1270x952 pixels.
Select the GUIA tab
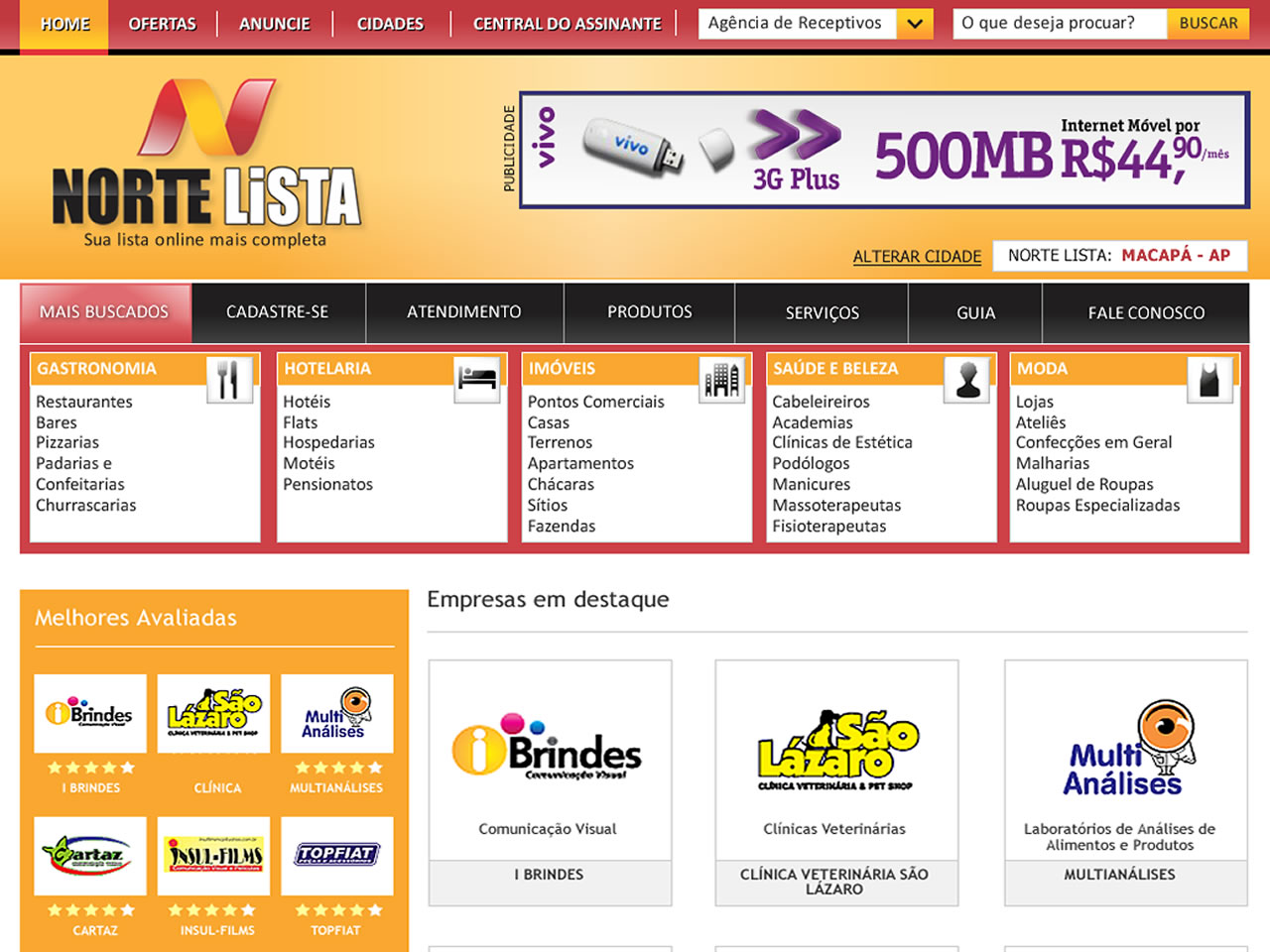[x=976, y=312]
